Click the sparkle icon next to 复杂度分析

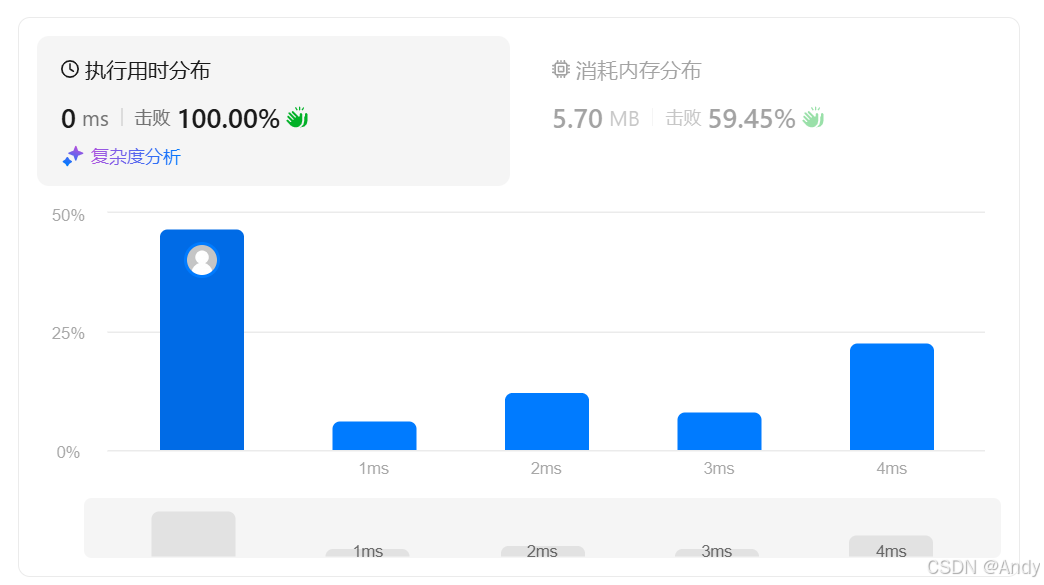(x=73, y=157)
